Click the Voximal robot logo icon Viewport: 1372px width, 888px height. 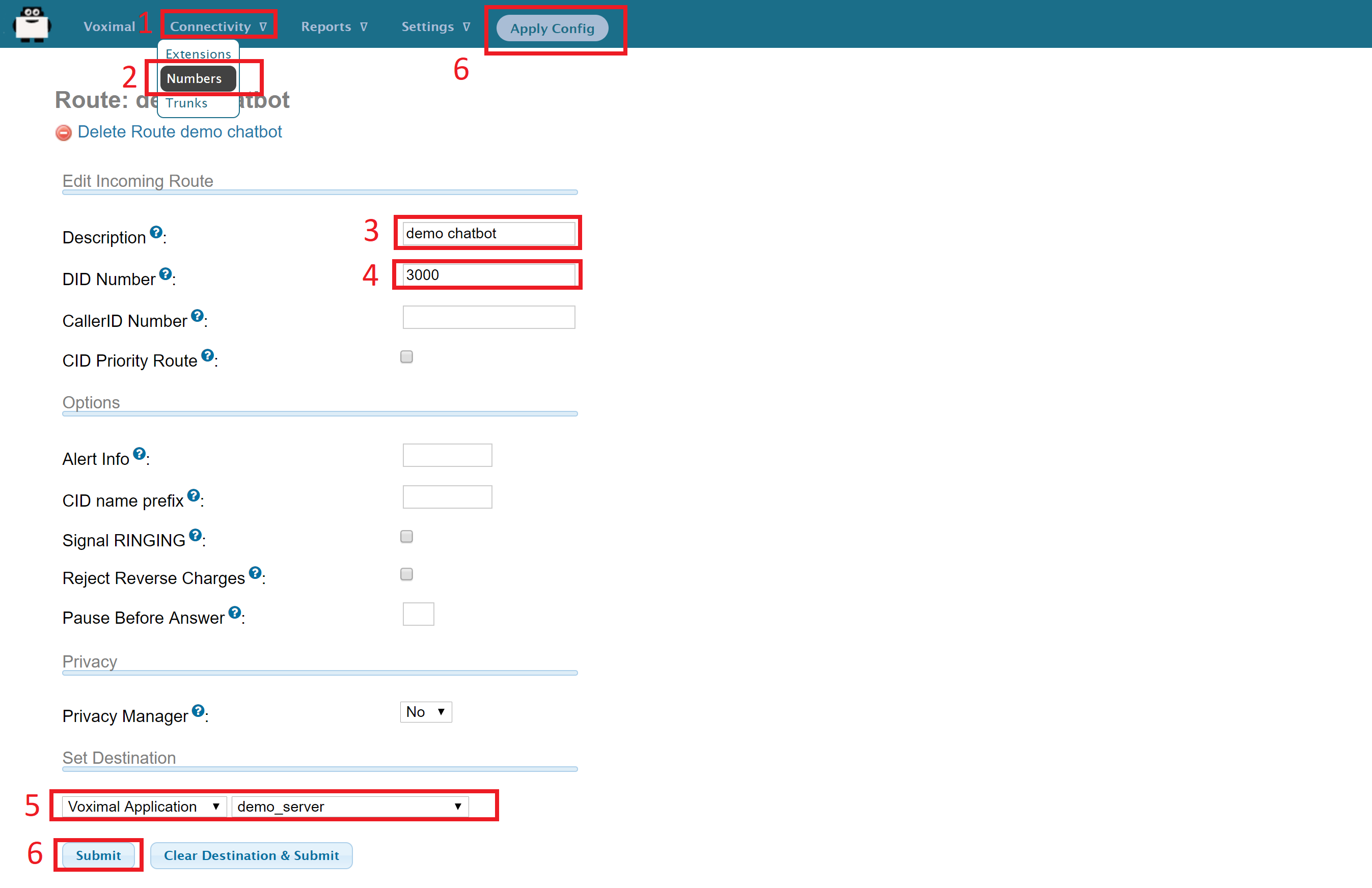pos(32,24)
